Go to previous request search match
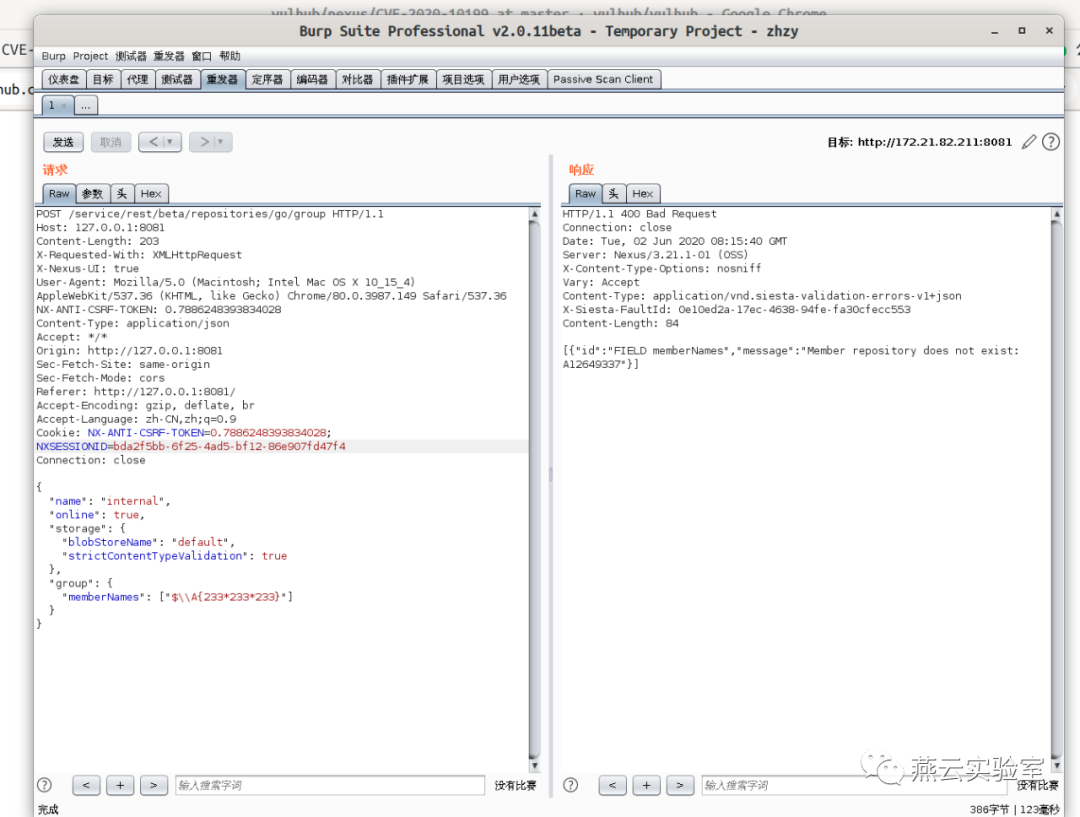1080x817 pixels. click(86, 785)
